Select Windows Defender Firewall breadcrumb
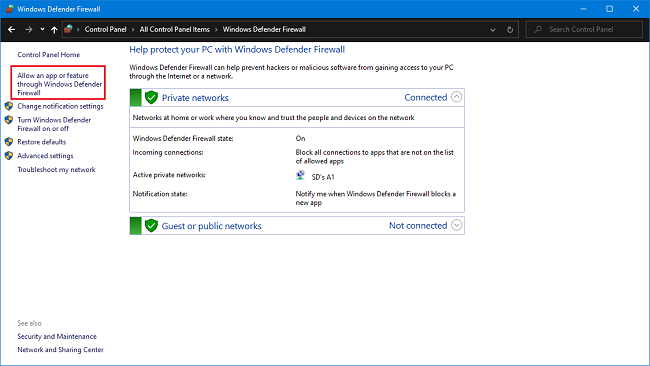Screen dimensions: 650x366 [x=264, y=29]
